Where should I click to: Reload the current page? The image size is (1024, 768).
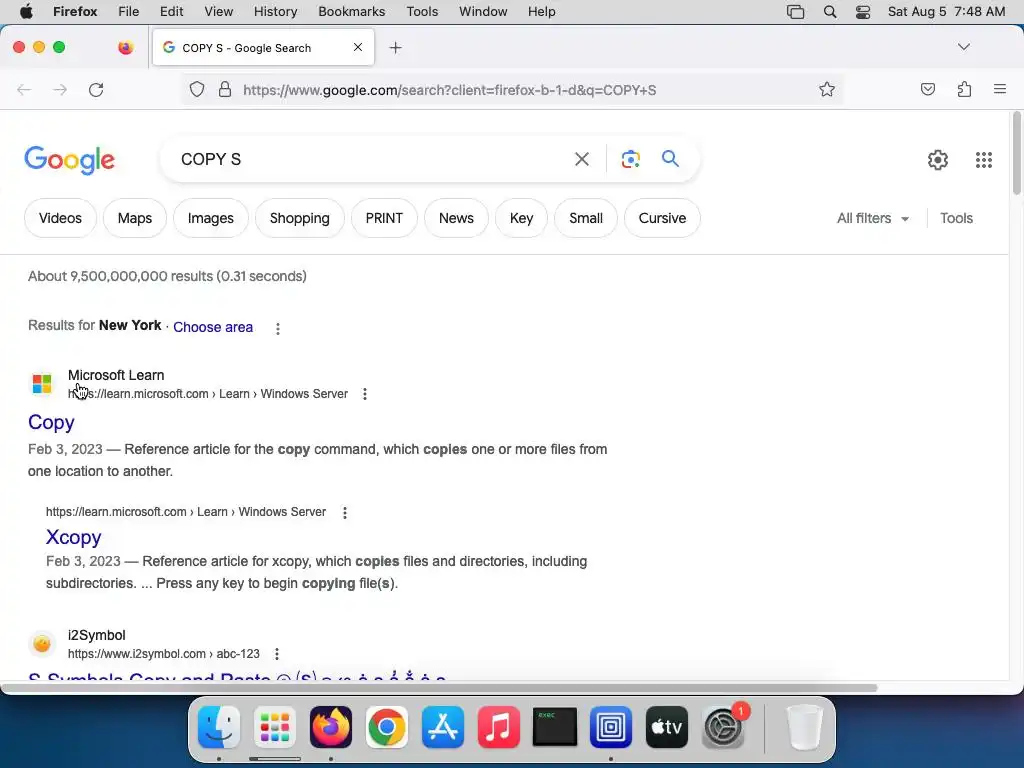[x=96, y=90]
